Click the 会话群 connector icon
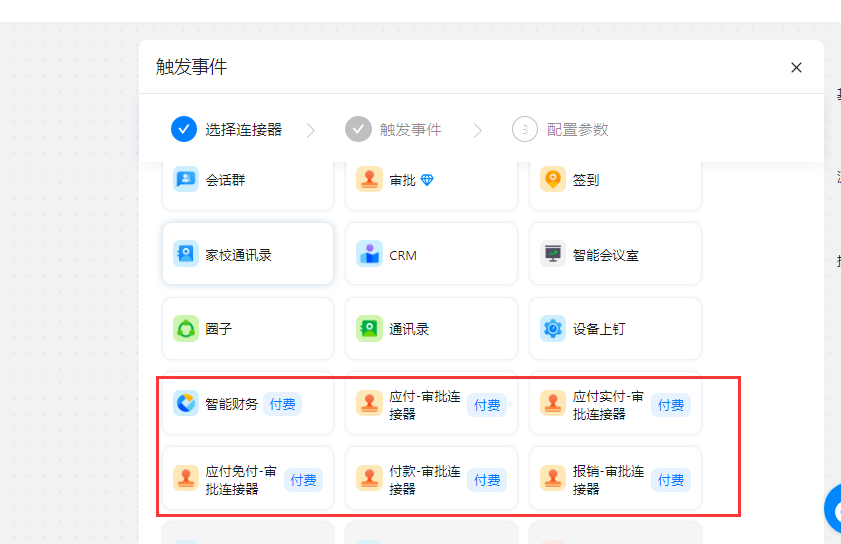841x544 pixels. point(186,179)
